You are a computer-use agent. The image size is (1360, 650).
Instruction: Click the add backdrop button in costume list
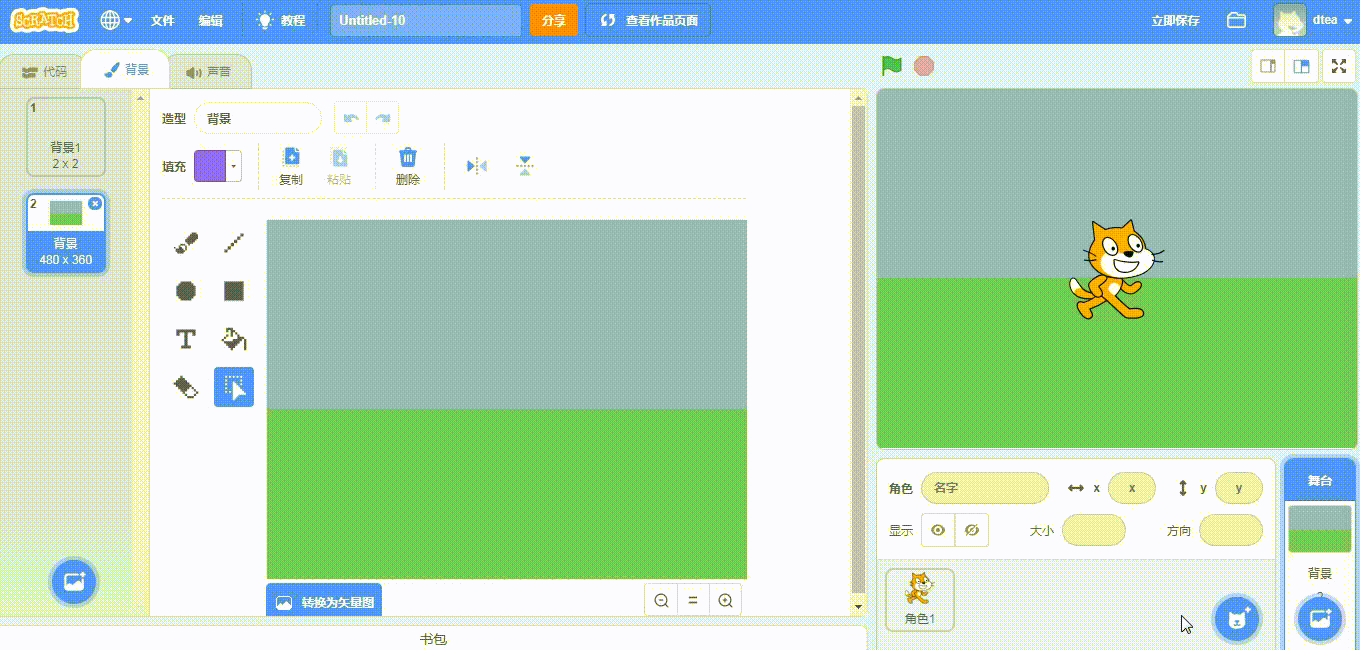(x=74, y=581)
